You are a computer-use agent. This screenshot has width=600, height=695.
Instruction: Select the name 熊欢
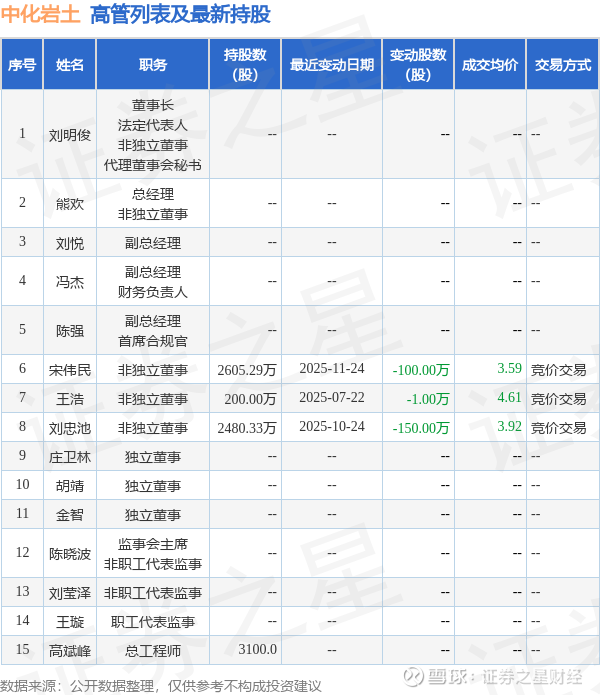click(70, 203)
